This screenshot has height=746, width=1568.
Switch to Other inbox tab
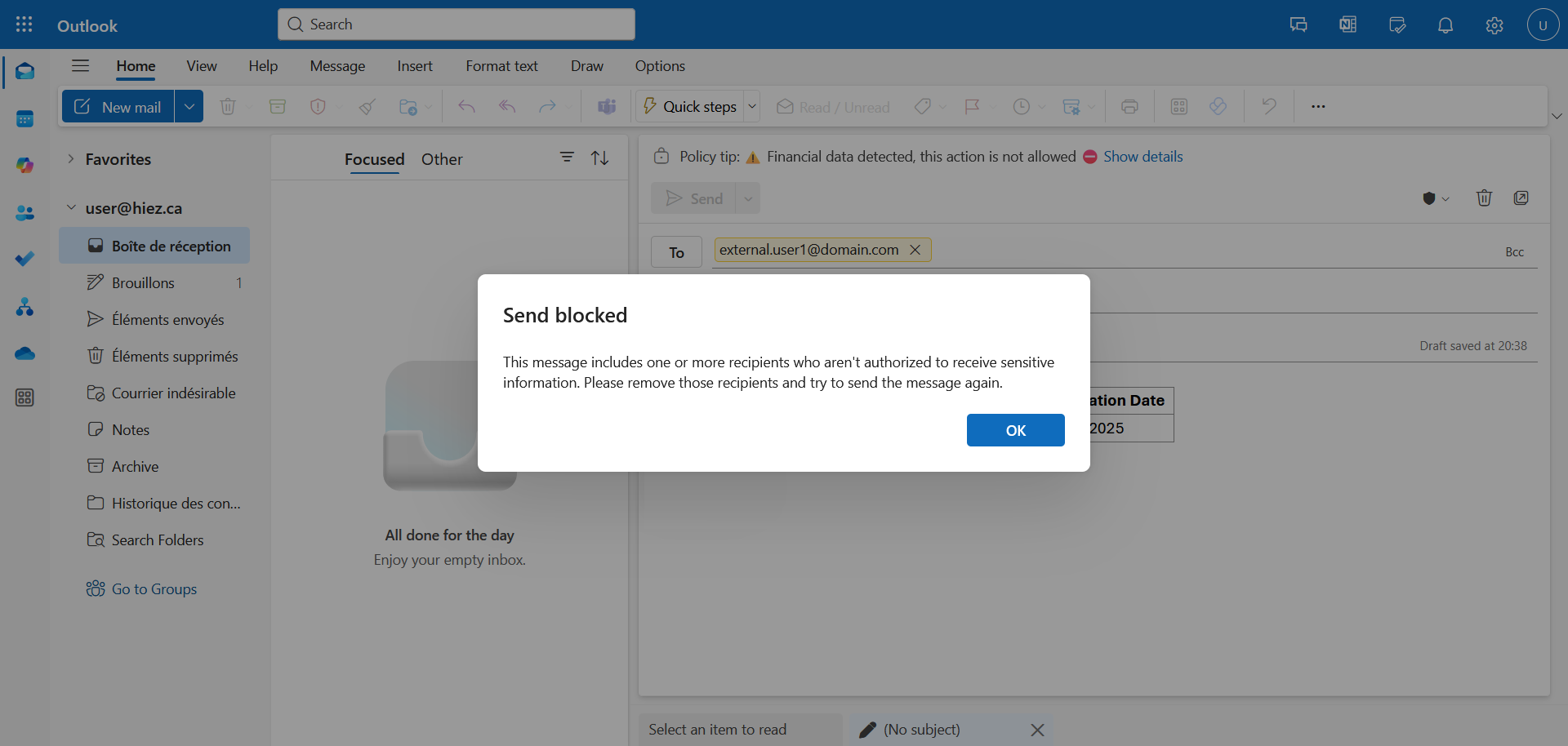442,159
